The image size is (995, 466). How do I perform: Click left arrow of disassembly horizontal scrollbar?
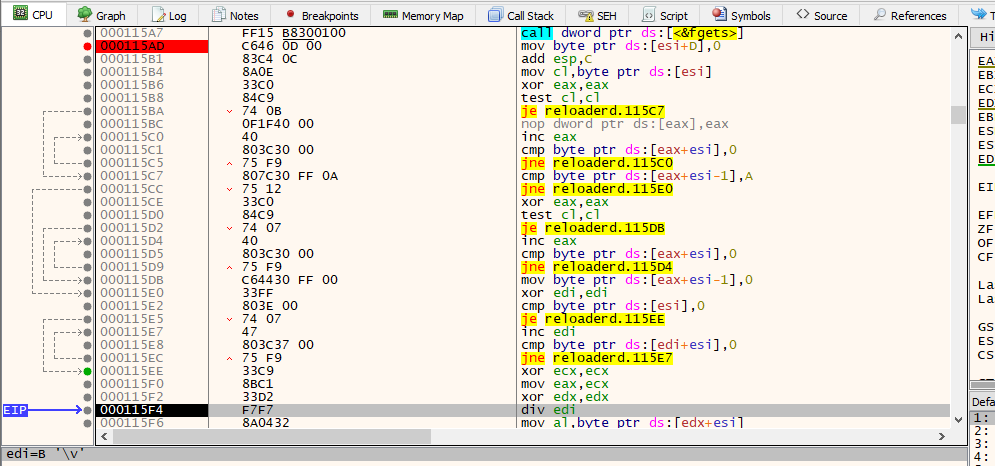105,436
